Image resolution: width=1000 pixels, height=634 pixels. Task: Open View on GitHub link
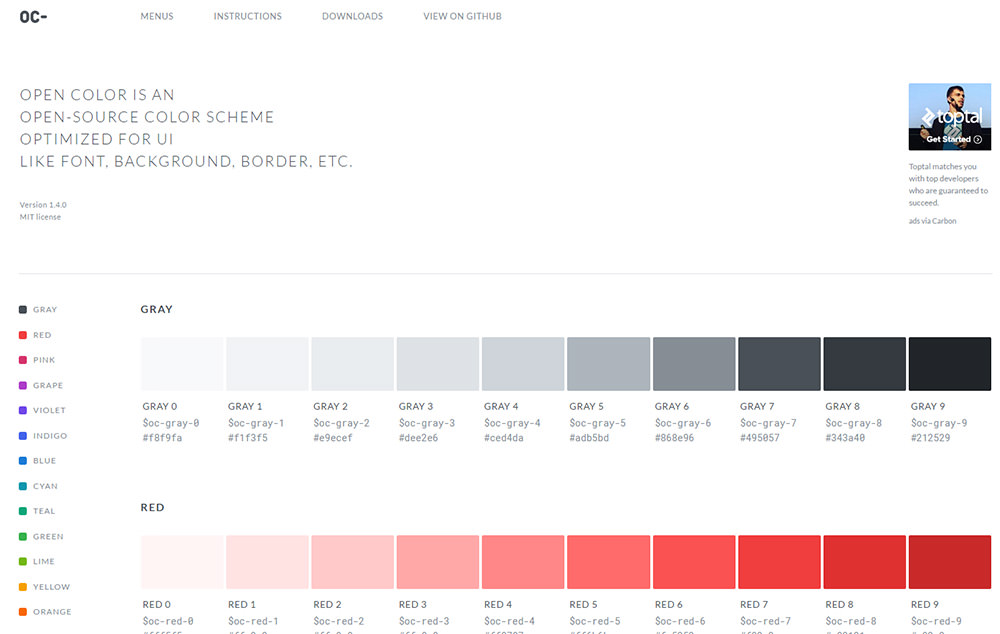[x=462, y=17]
